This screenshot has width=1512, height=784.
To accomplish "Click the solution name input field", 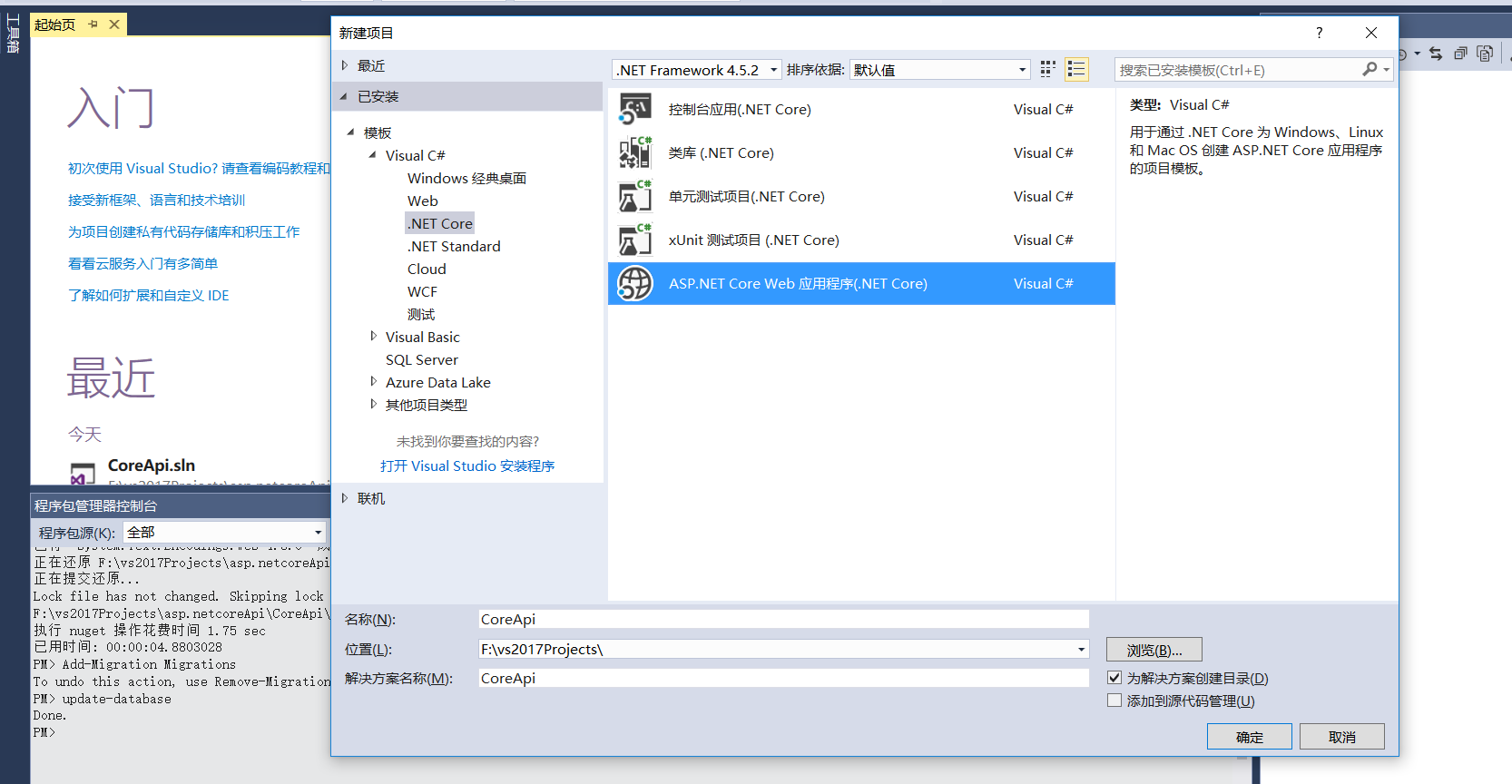I will coord(784,678).
